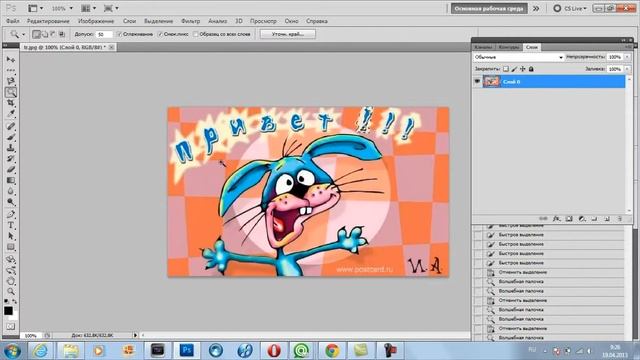Open the Arrange Documents dropdown

(x=89, y=8)
